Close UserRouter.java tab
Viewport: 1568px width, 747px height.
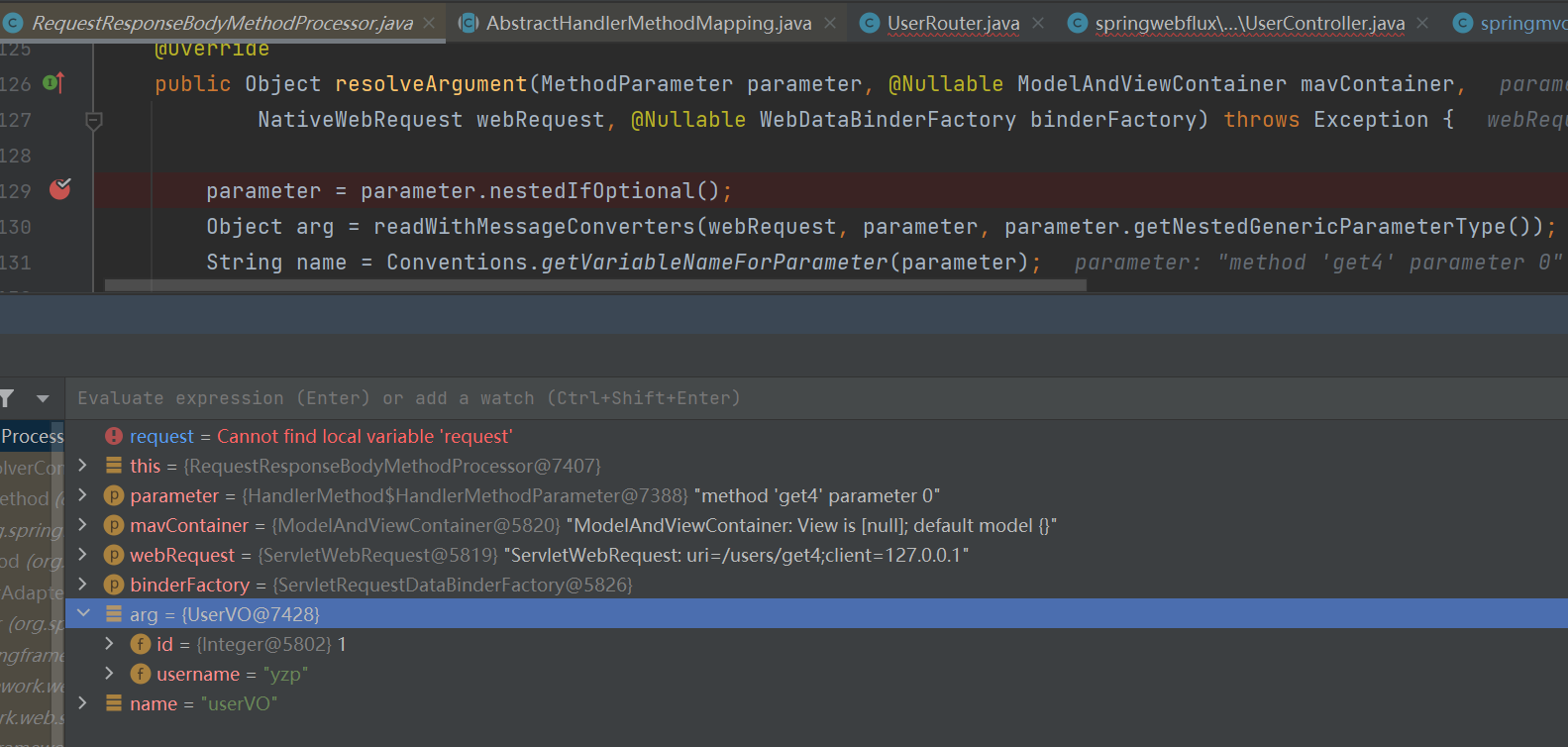(x=1038, y=23)
